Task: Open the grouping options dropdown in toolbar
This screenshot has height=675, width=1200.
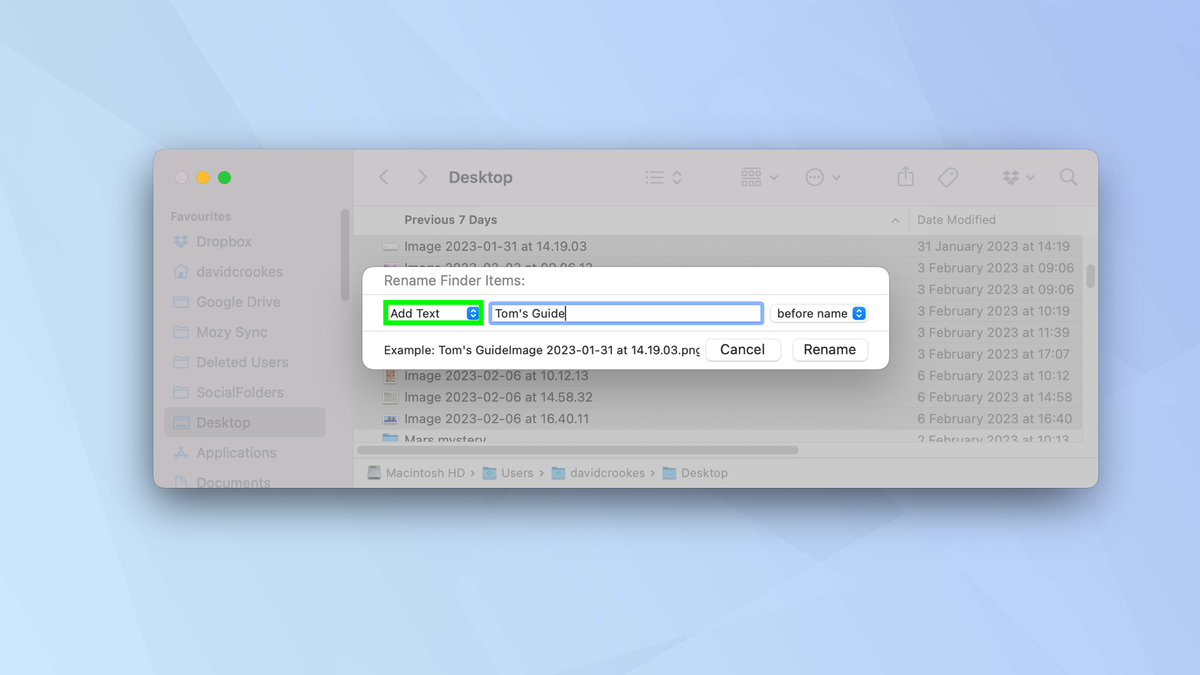Action: click(758, 176)
